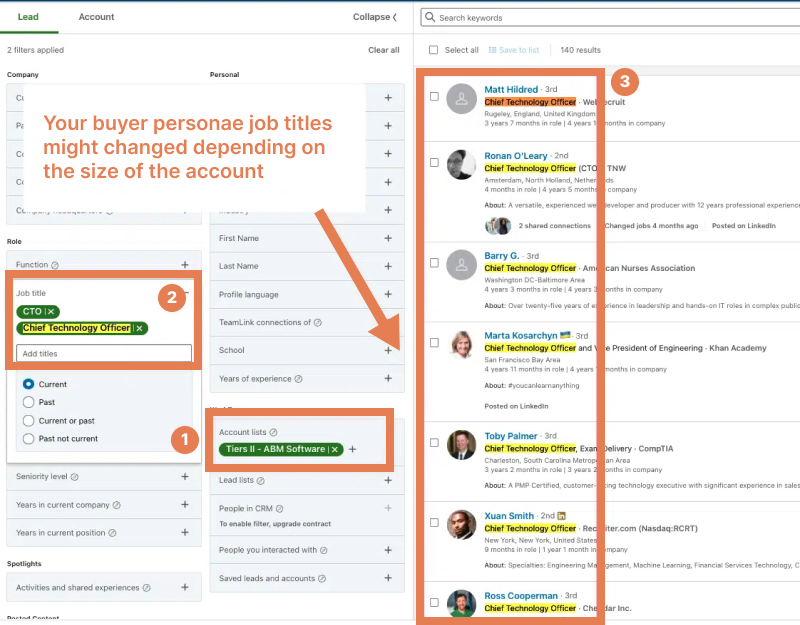800x625 pixels.
Task: Open Matt Hildred's profile link
Action: tap(511, 89)
